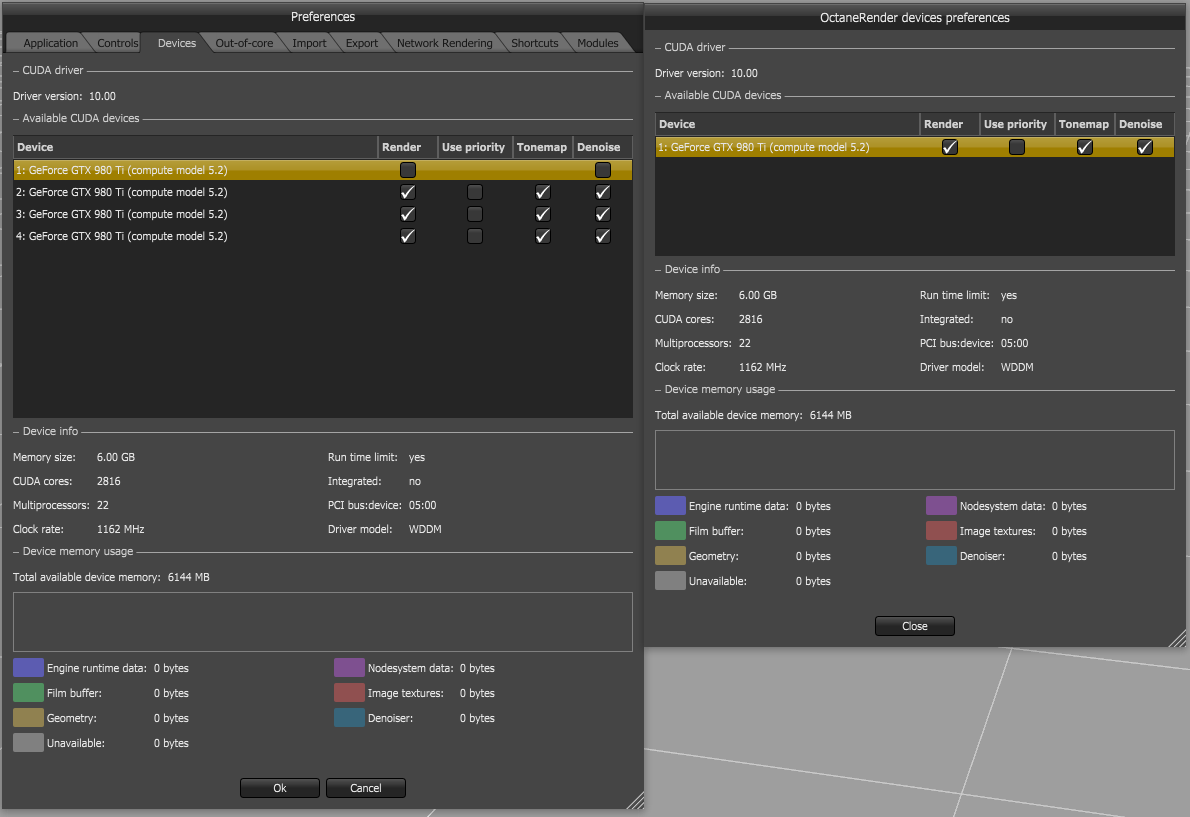Open the Shortcuts tab
This screenshot has height=817, width=1190.
click(534, 43)
